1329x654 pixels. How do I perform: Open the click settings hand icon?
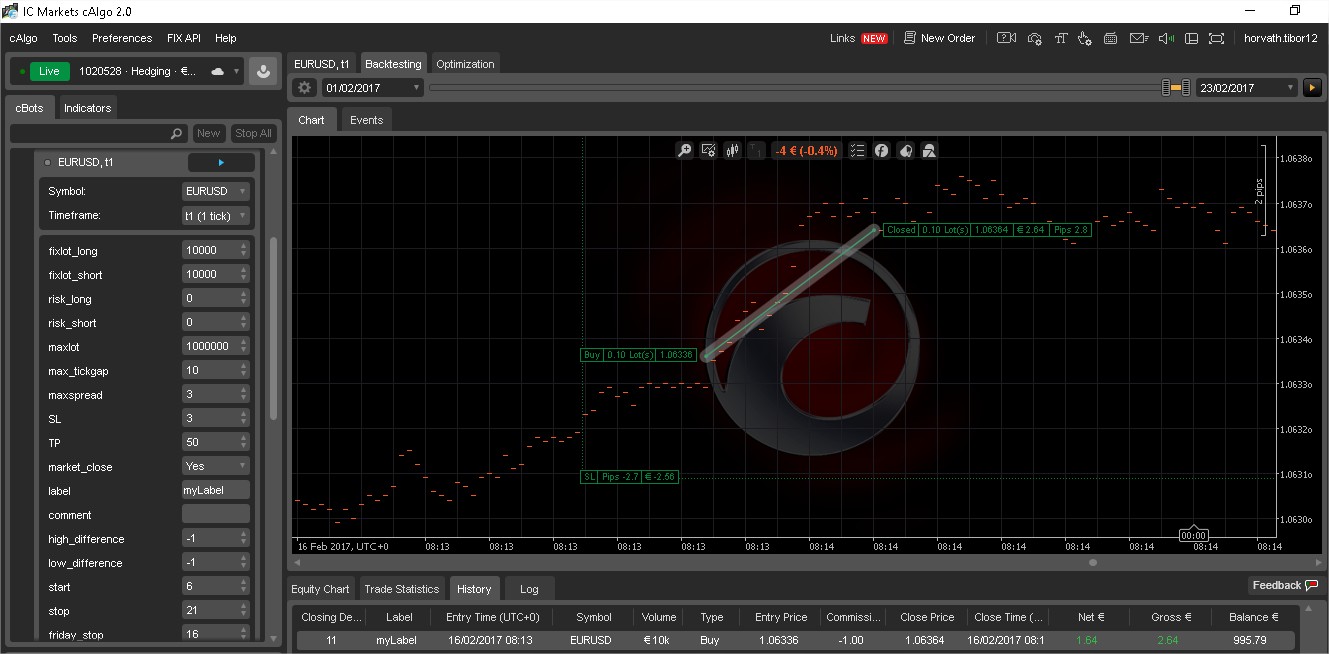pyautogui.click(x=1086, y=38)
